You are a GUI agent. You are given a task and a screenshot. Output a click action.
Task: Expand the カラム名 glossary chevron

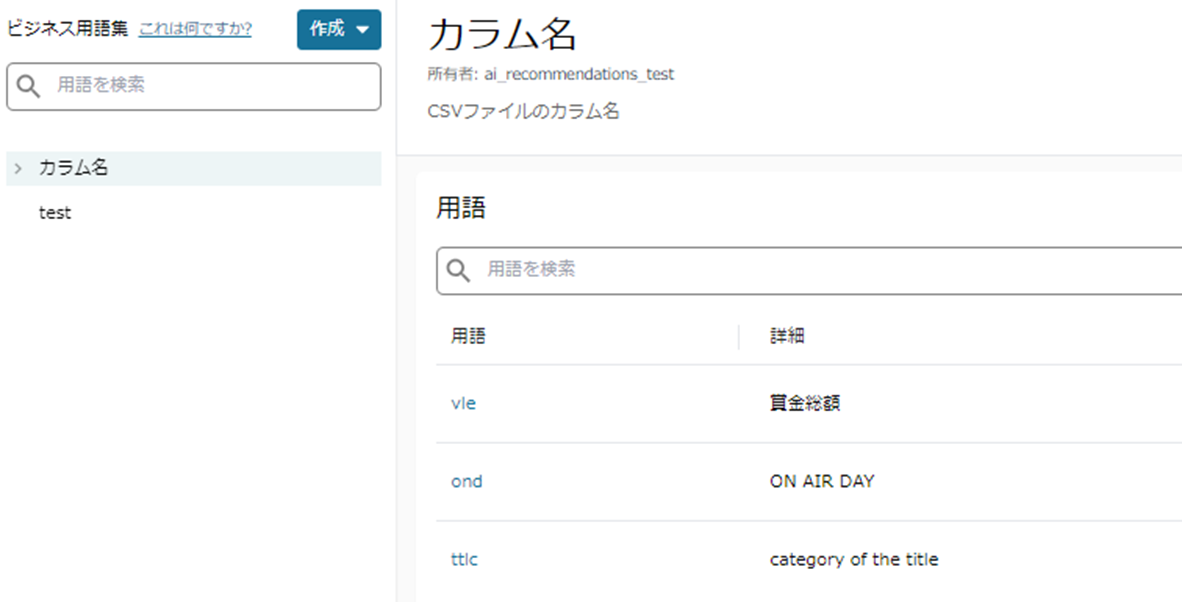(19, 168)
